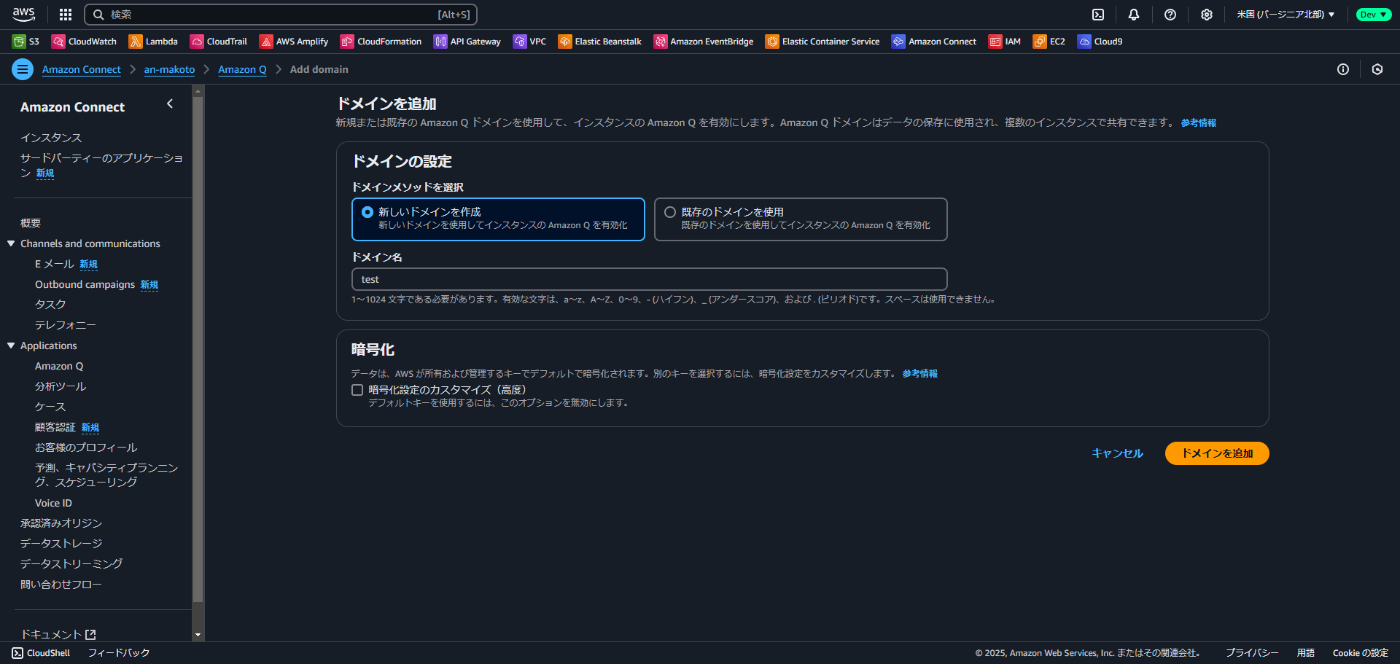
Task: Open the info panel icon
Action: (1343, 69)
